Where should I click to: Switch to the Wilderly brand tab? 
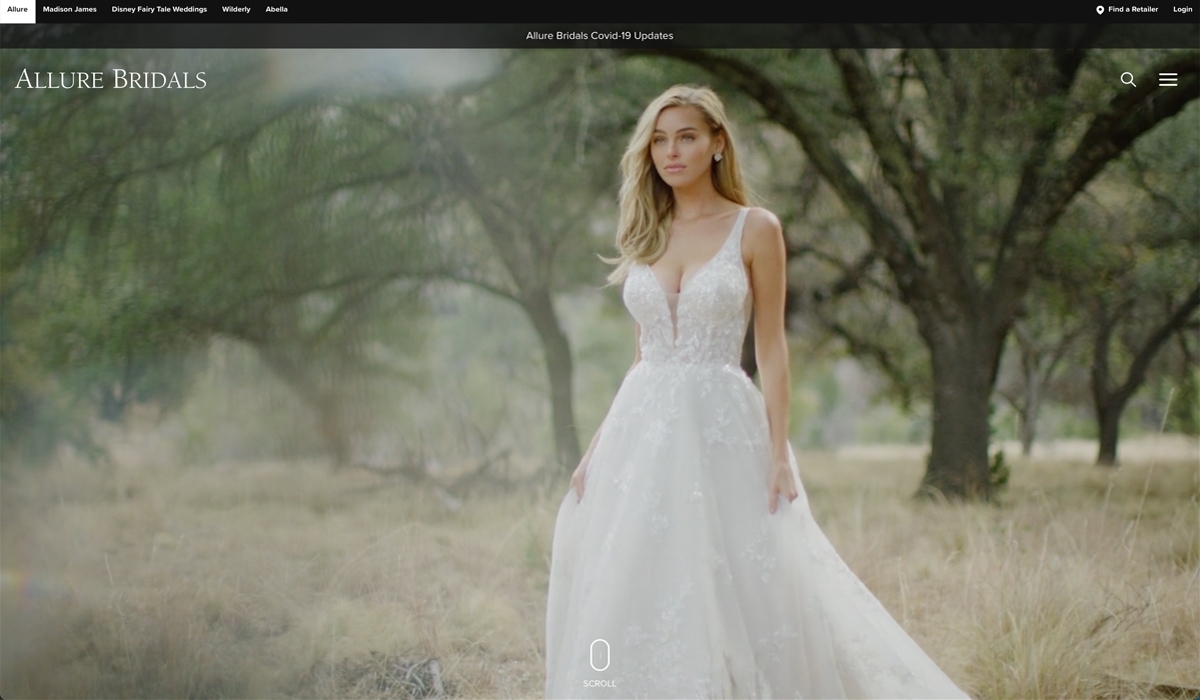(236, 10)
